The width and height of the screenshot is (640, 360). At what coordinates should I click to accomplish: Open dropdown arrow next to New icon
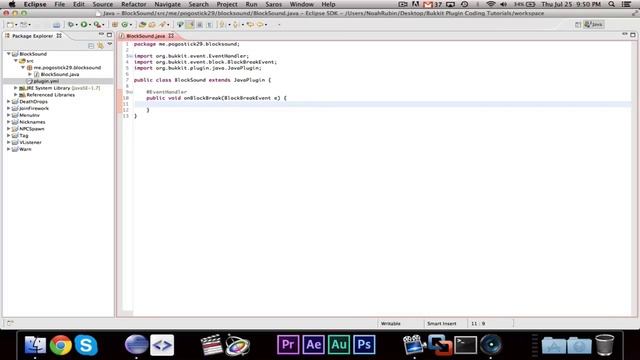point(16,25)
